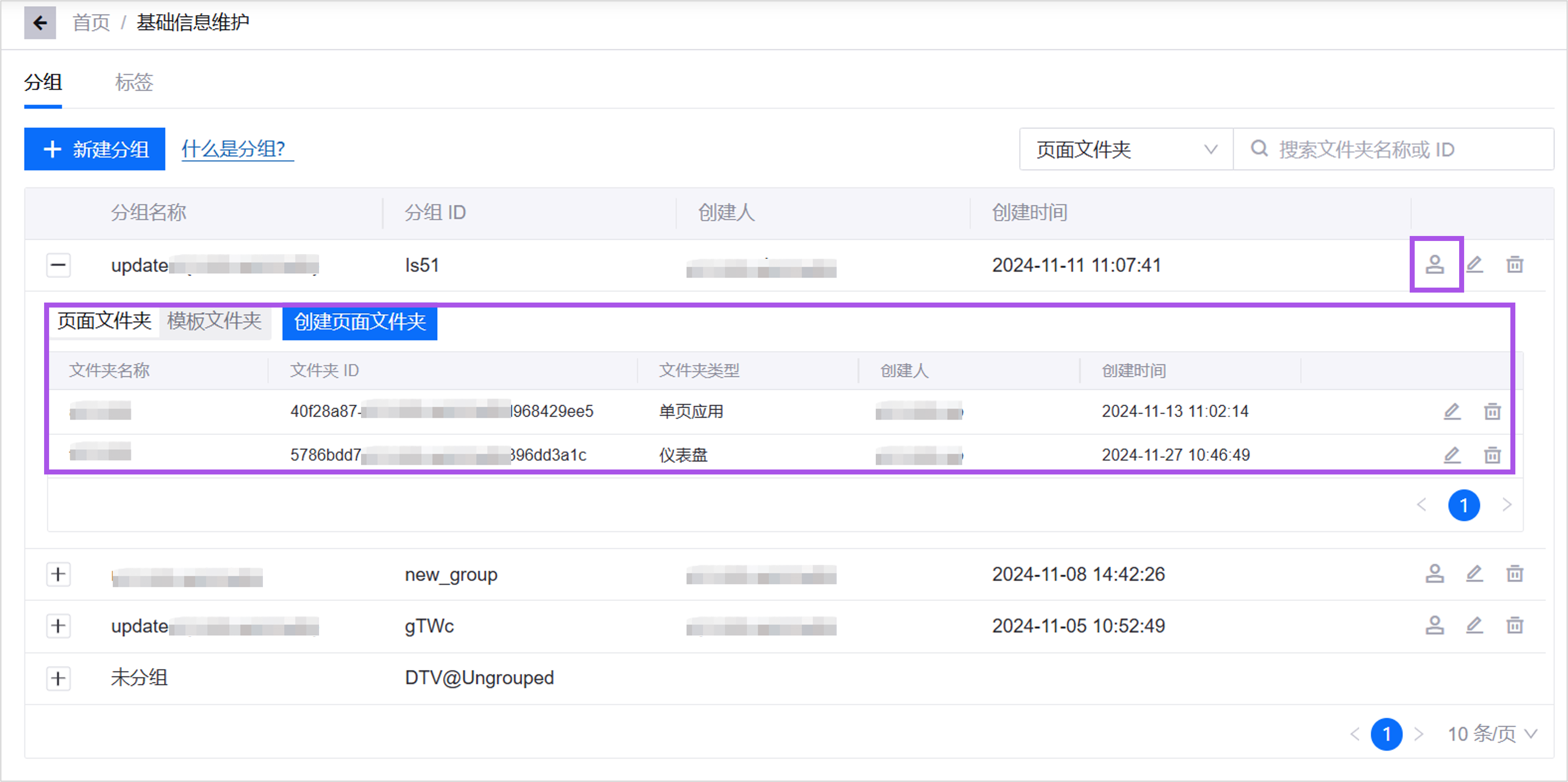The image size is (1568, 782).
Task: Click the back arrow button
Action: pos(39,23)
